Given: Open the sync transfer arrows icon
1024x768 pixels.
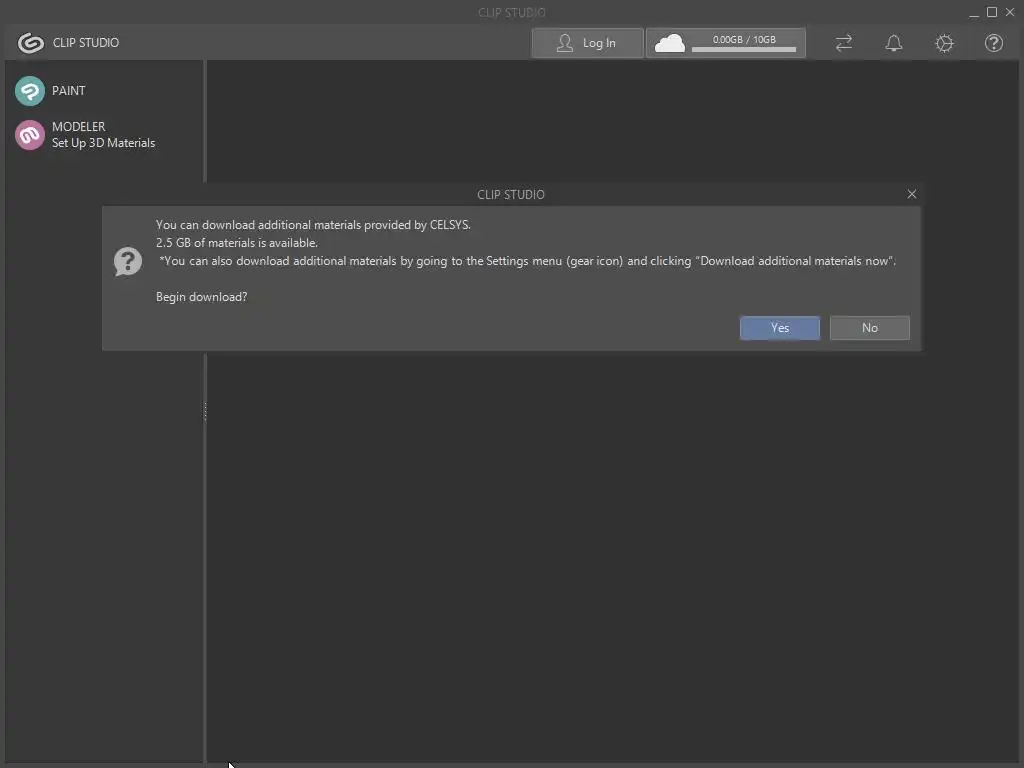Looking at the screenshot, I should pyautogui.click(x=844, y=43).
